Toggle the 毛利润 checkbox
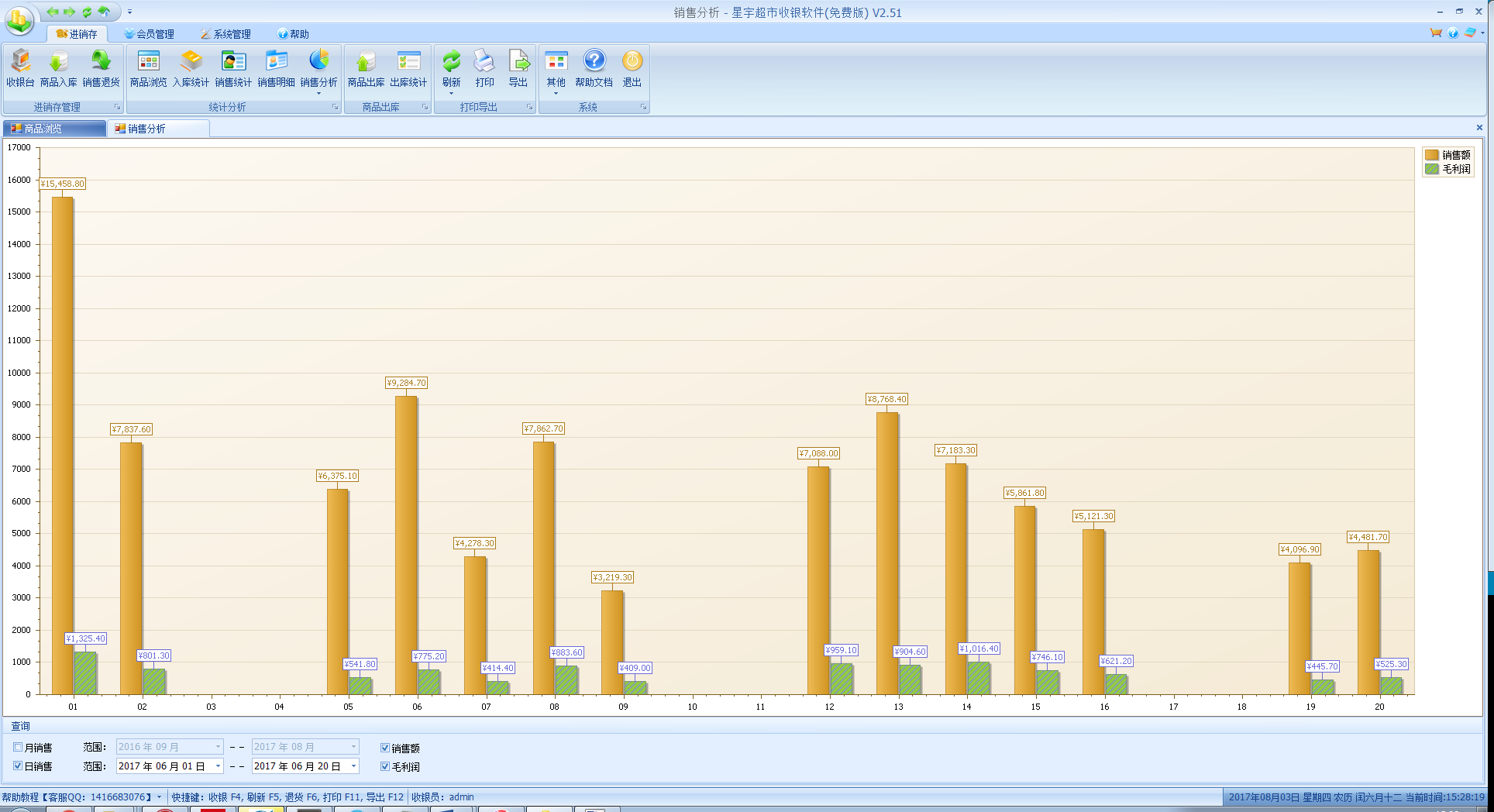 [x=385, y=766]
